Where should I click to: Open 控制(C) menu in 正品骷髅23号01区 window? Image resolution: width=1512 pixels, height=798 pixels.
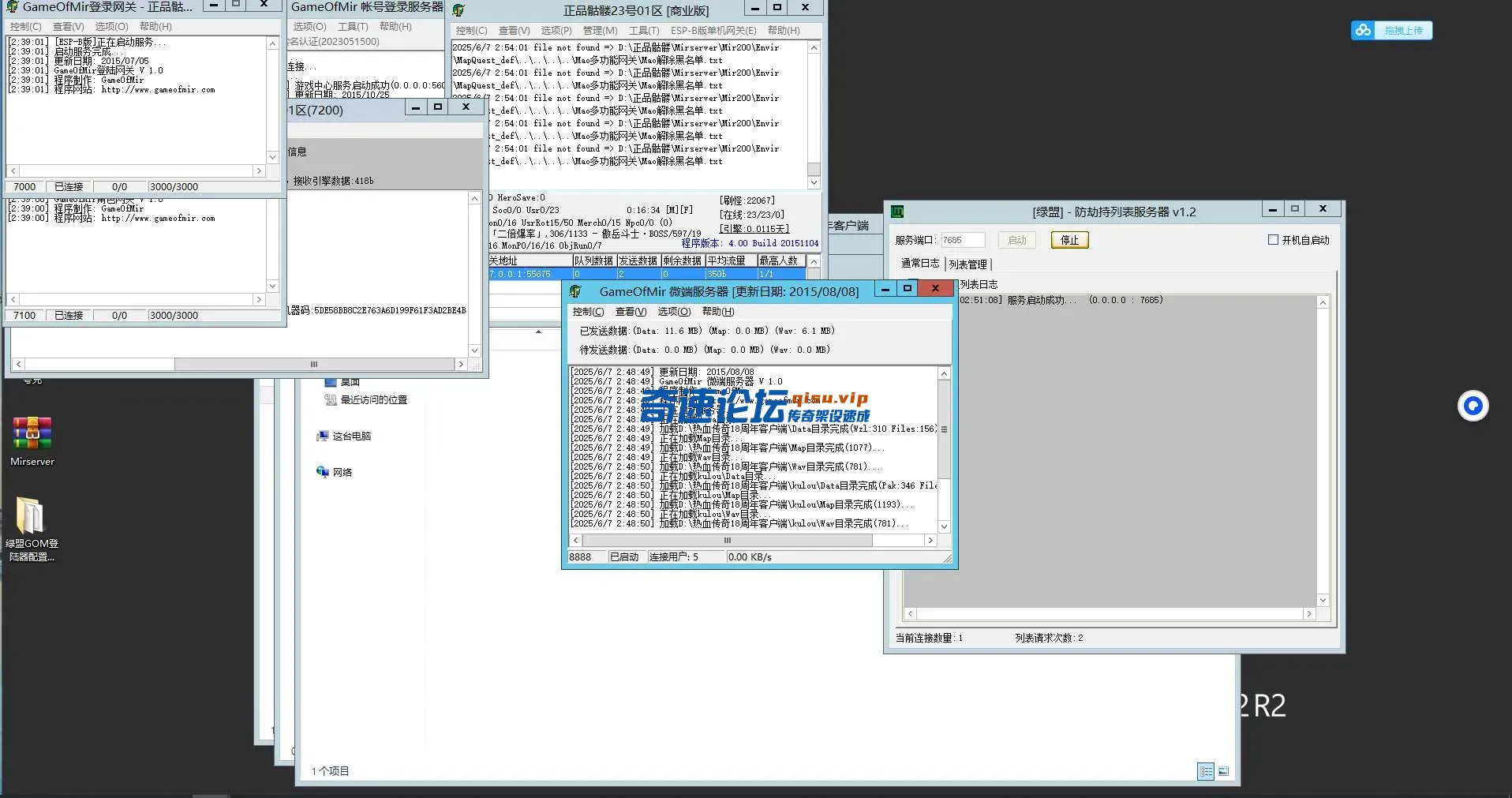tap(471, 31)
